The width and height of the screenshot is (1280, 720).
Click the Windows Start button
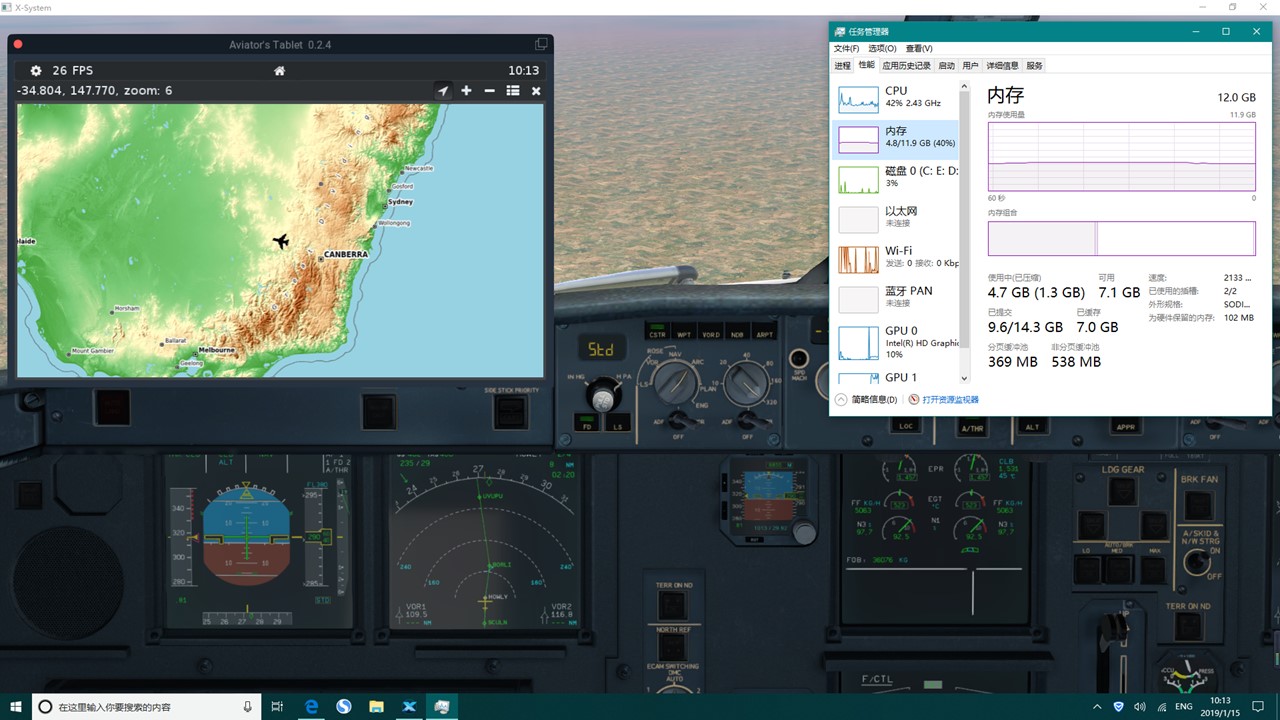click(16, 706)
